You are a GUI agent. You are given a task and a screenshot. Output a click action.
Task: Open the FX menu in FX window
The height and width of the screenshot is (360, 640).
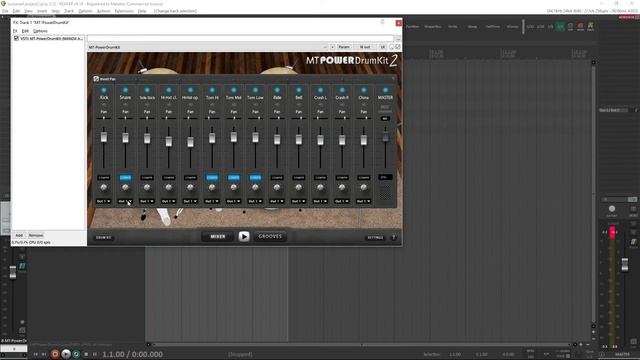pyautogui.click(x=15, y=31)
